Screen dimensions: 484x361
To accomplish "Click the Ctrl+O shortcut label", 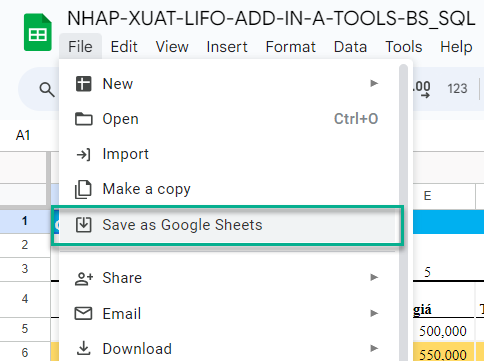I will click(356, 119).
